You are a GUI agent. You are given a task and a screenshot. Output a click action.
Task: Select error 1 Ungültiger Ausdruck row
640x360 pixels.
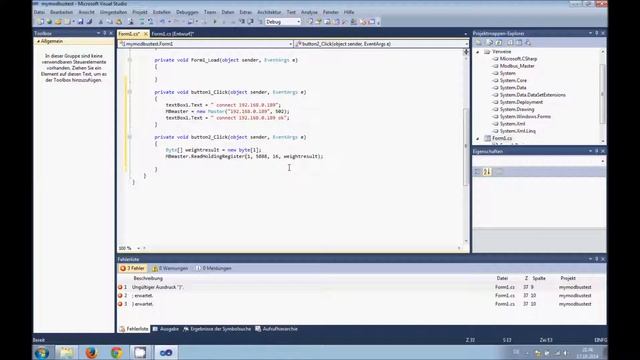[361, 287]
